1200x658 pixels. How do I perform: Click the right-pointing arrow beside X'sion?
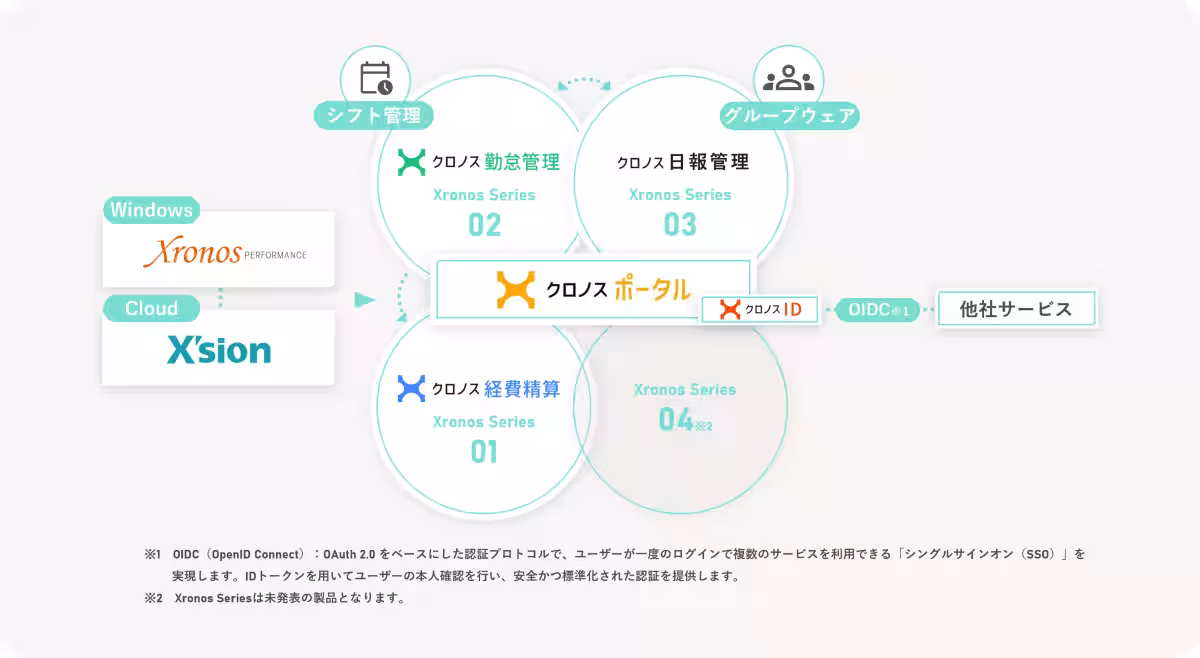point(365,300)
